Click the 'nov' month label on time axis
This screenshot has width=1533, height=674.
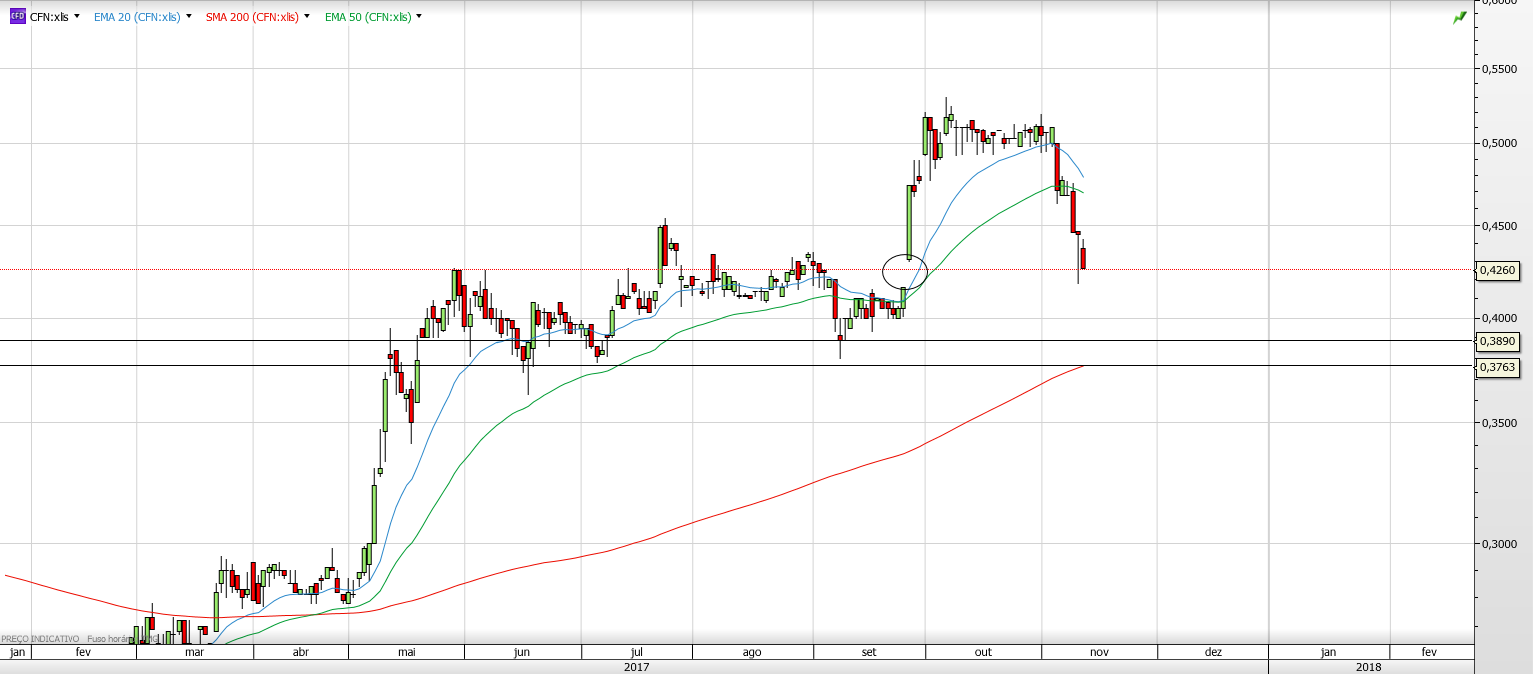(x=1099, y=652)
